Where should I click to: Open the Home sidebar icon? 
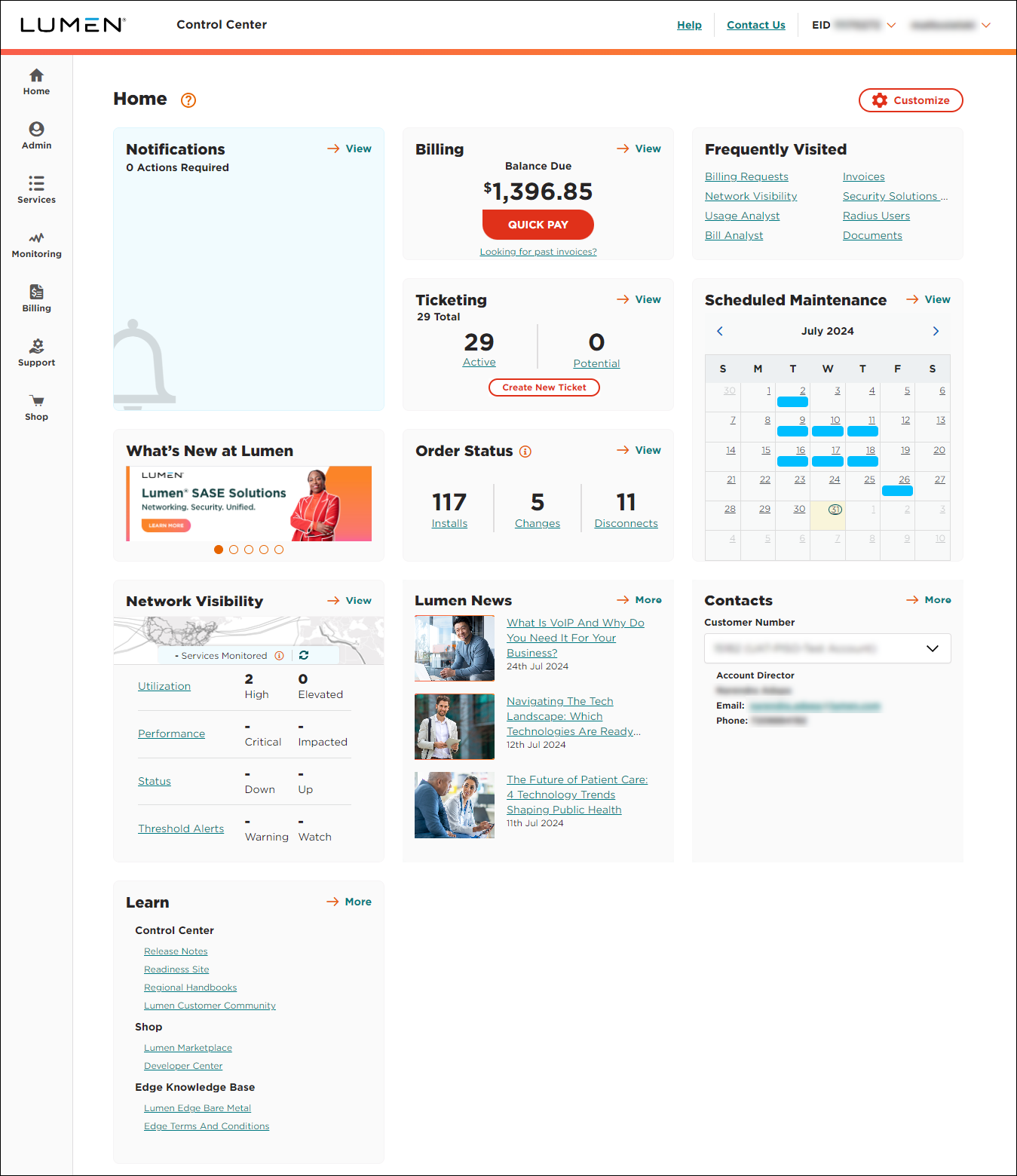click(36, 82)
